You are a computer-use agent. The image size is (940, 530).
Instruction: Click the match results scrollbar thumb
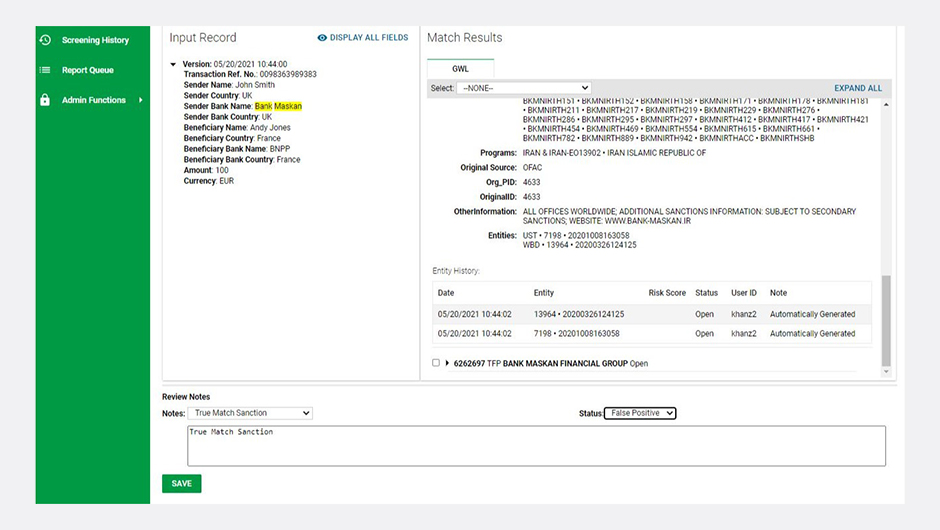[x=886, y=321]
